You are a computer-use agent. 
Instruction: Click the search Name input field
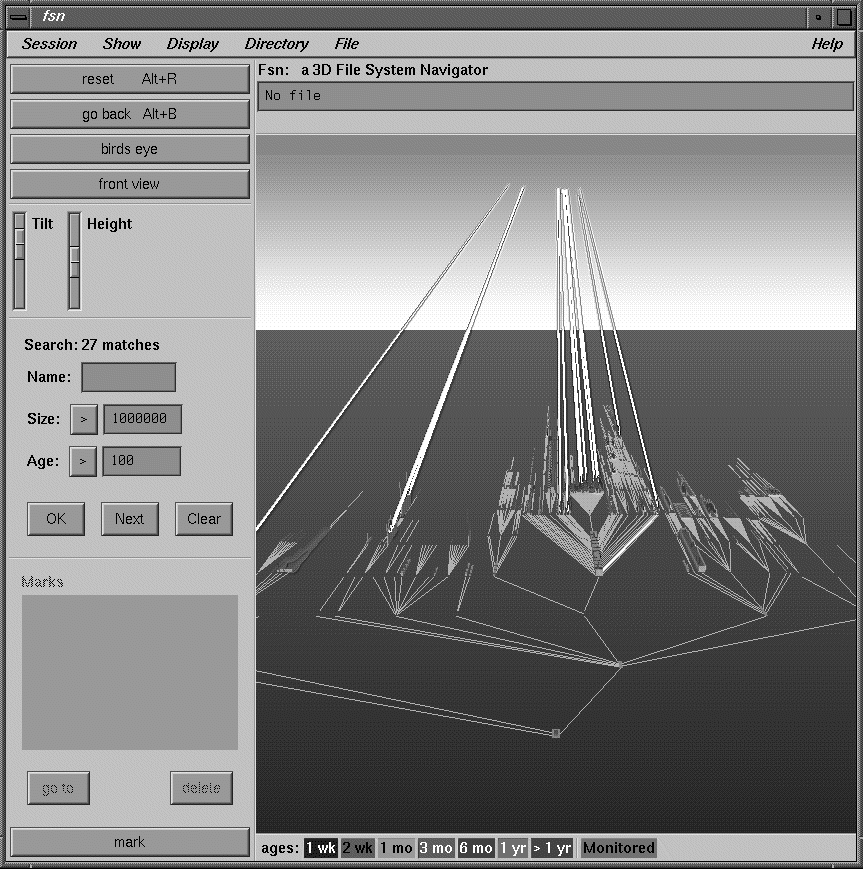click(x=129, y=377)
